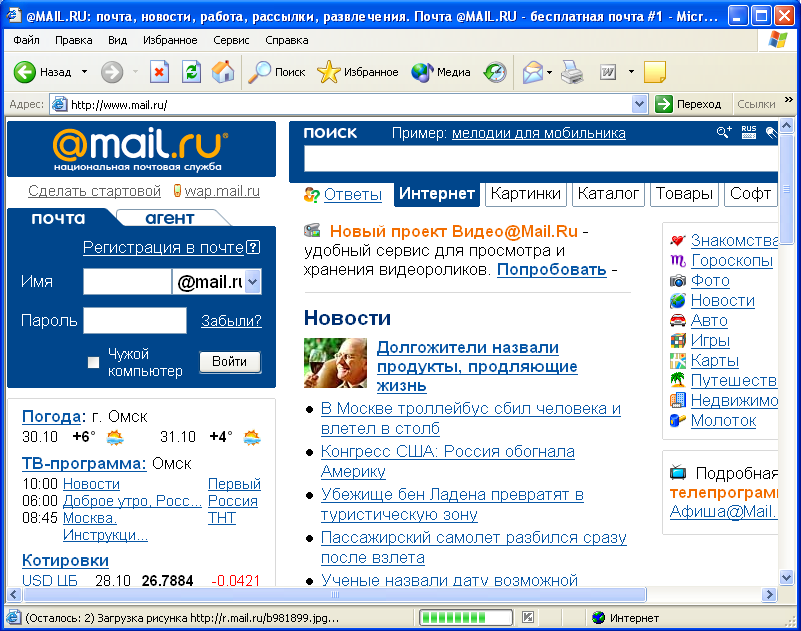Image resolution: width=801 pixels, height=631 pixels.
Task: Click the Войти login button
Action: coord(230,362)
